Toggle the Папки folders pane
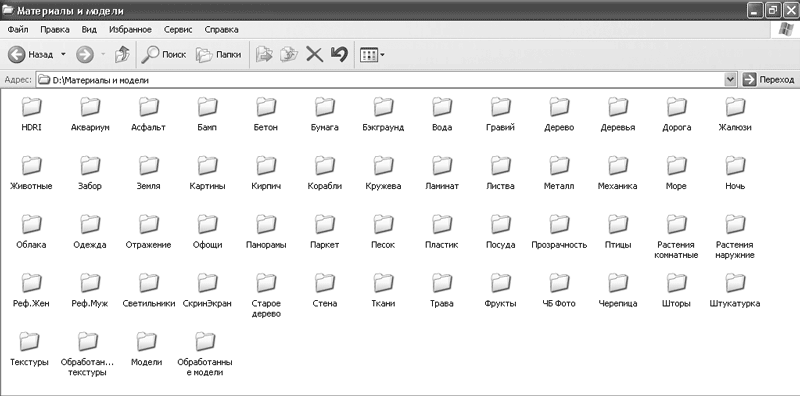Screen dimensions: 800x396 pos(219,54)
